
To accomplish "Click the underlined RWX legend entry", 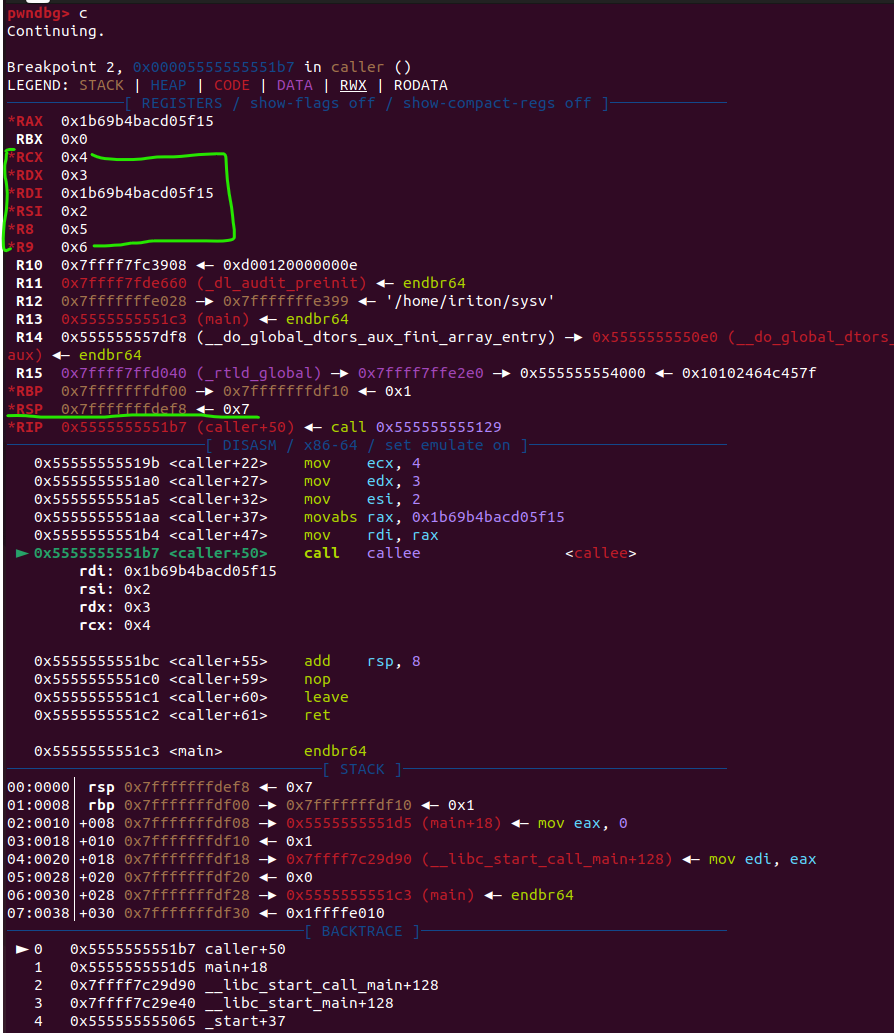I will tap(353, 85).
